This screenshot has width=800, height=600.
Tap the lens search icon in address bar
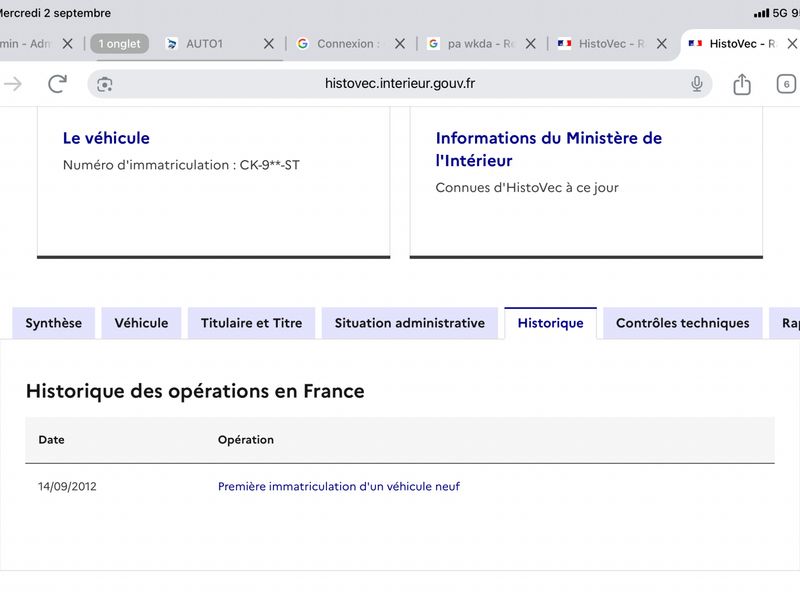105,84
